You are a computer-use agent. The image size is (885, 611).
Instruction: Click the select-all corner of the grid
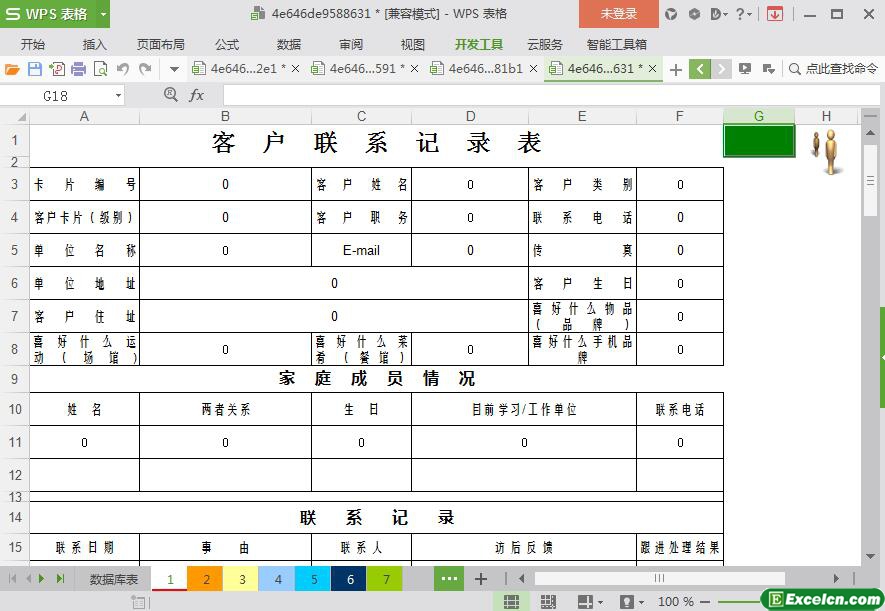(15, 117)
